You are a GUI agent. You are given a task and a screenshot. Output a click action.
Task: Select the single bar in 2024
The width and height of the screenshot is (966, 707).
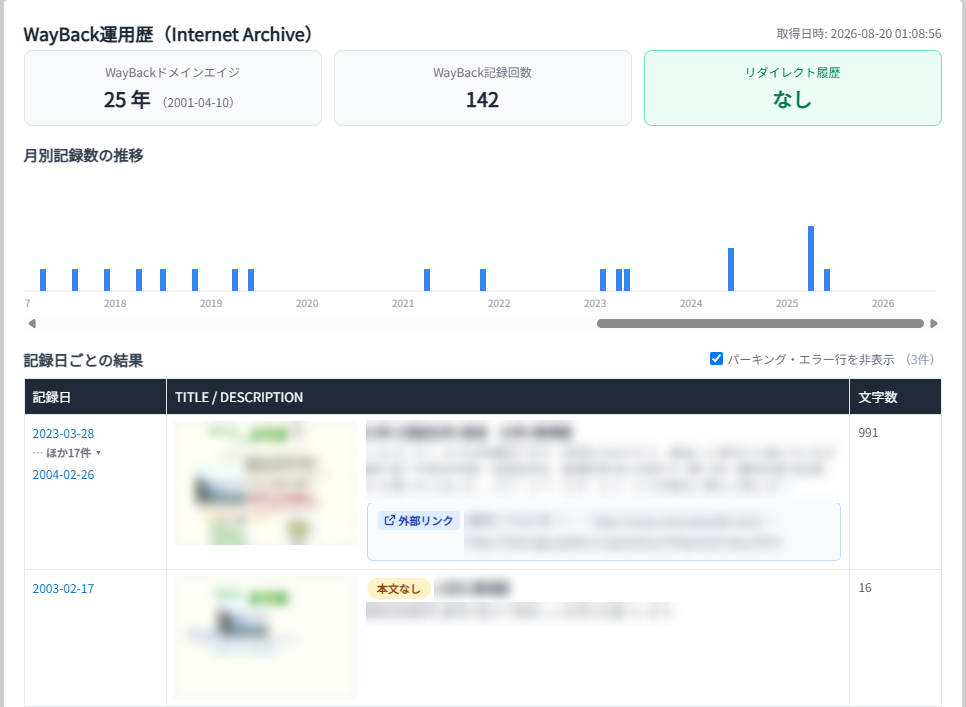coord(731,270)
